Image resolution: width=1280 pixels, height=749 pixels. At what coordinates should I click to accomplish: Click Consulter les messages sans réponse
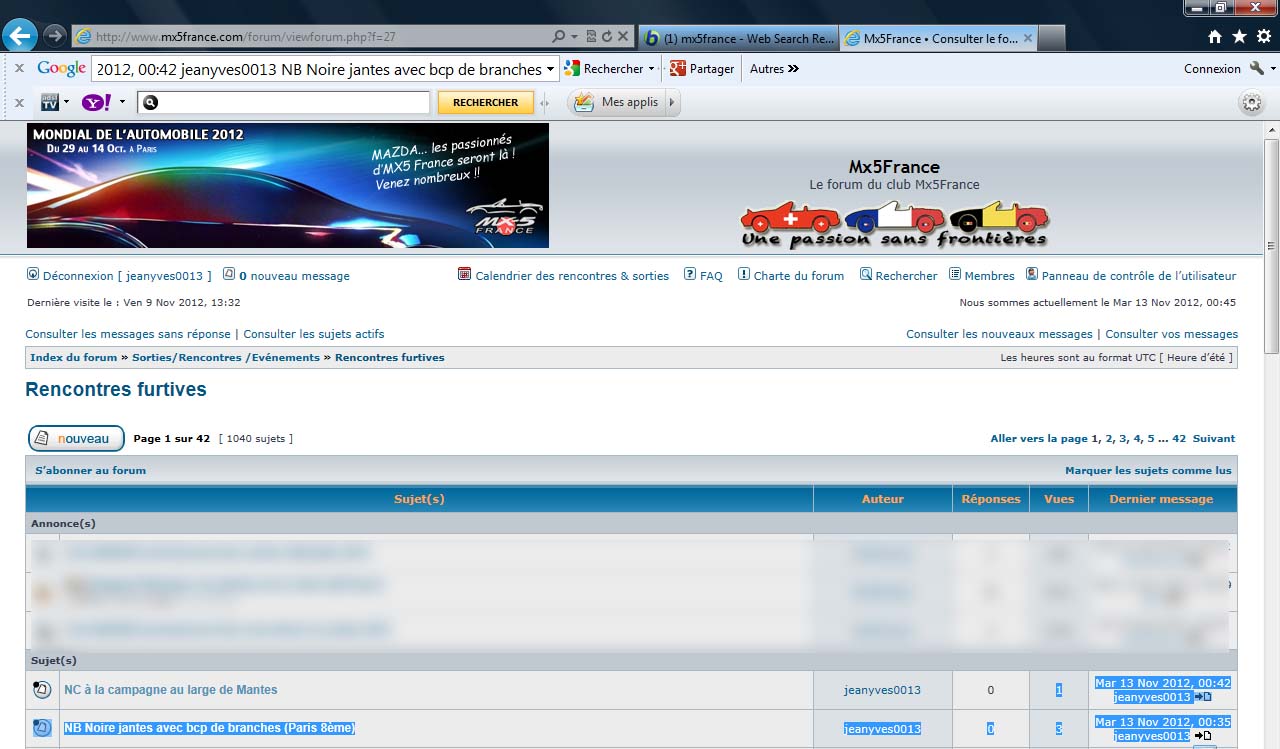pyautogui.click(x=128, y=334)
